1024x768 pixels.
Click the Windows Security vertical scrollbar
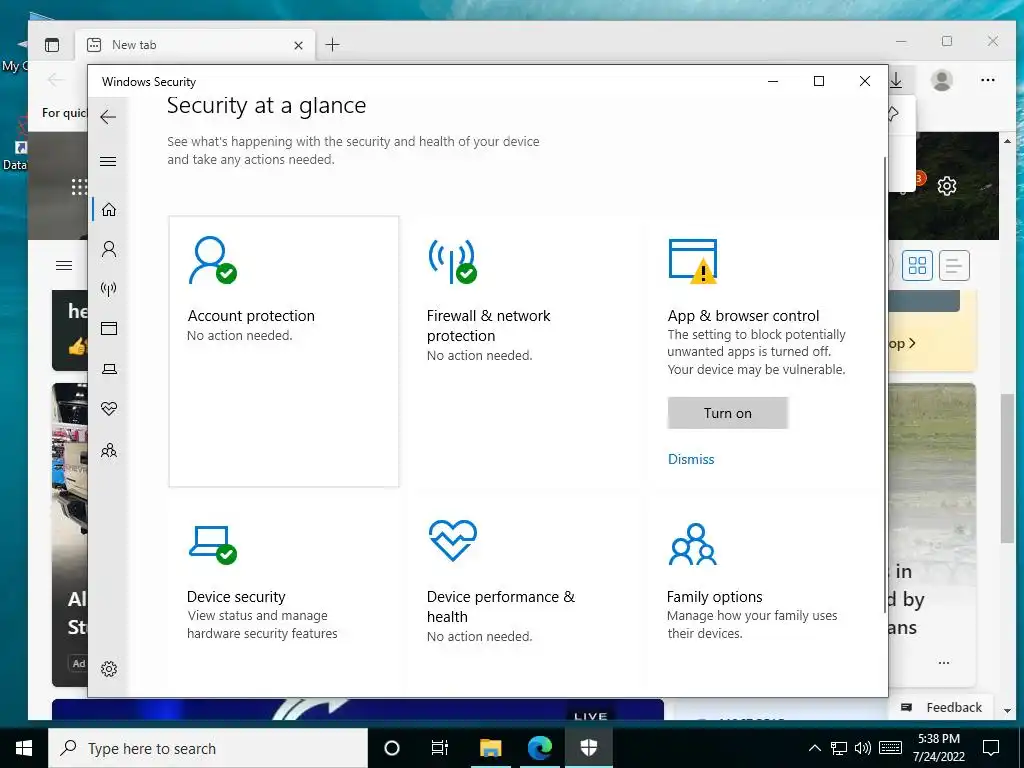coord(885,385)
